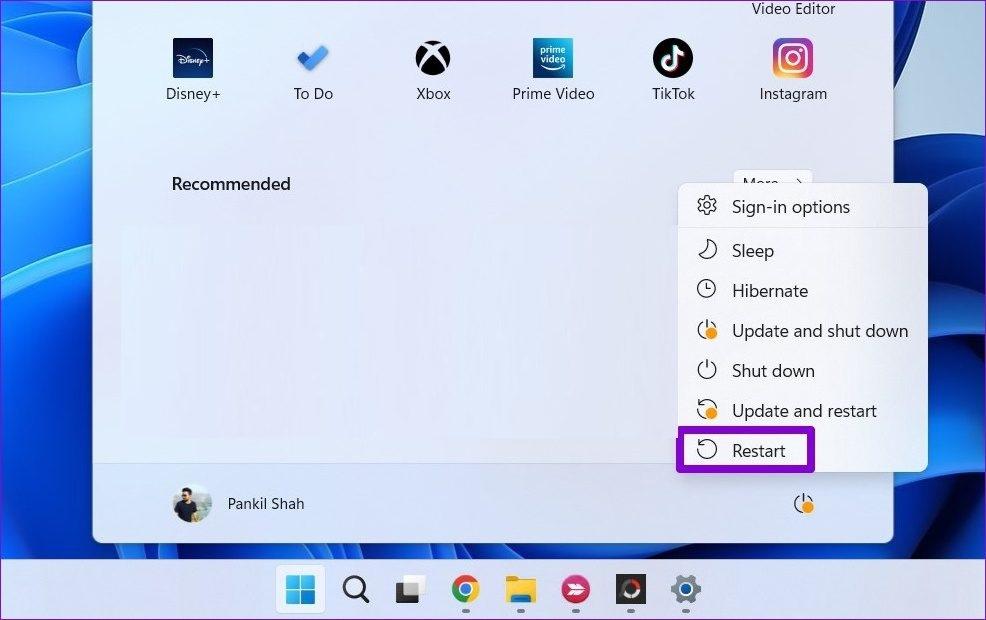Select Shut down from power menu

click(x=772, y=371)
